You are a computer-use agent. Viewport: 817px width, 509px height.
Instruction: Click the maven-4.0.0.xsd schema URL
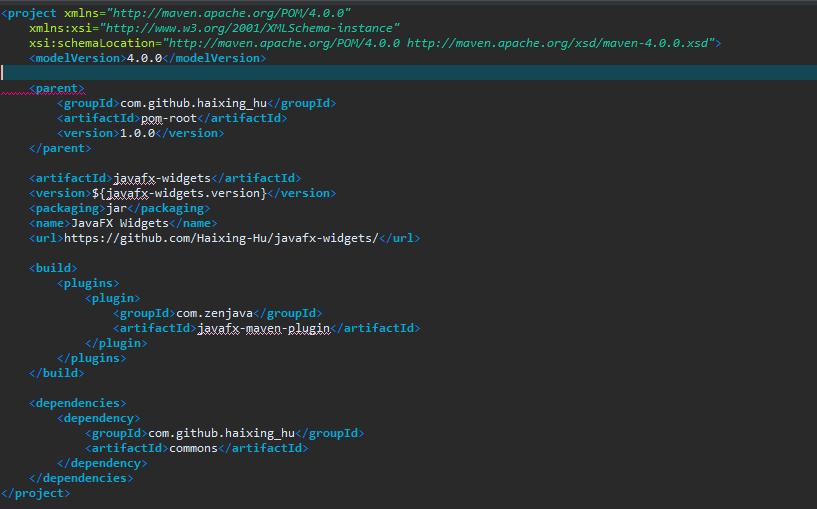point(558,43)
